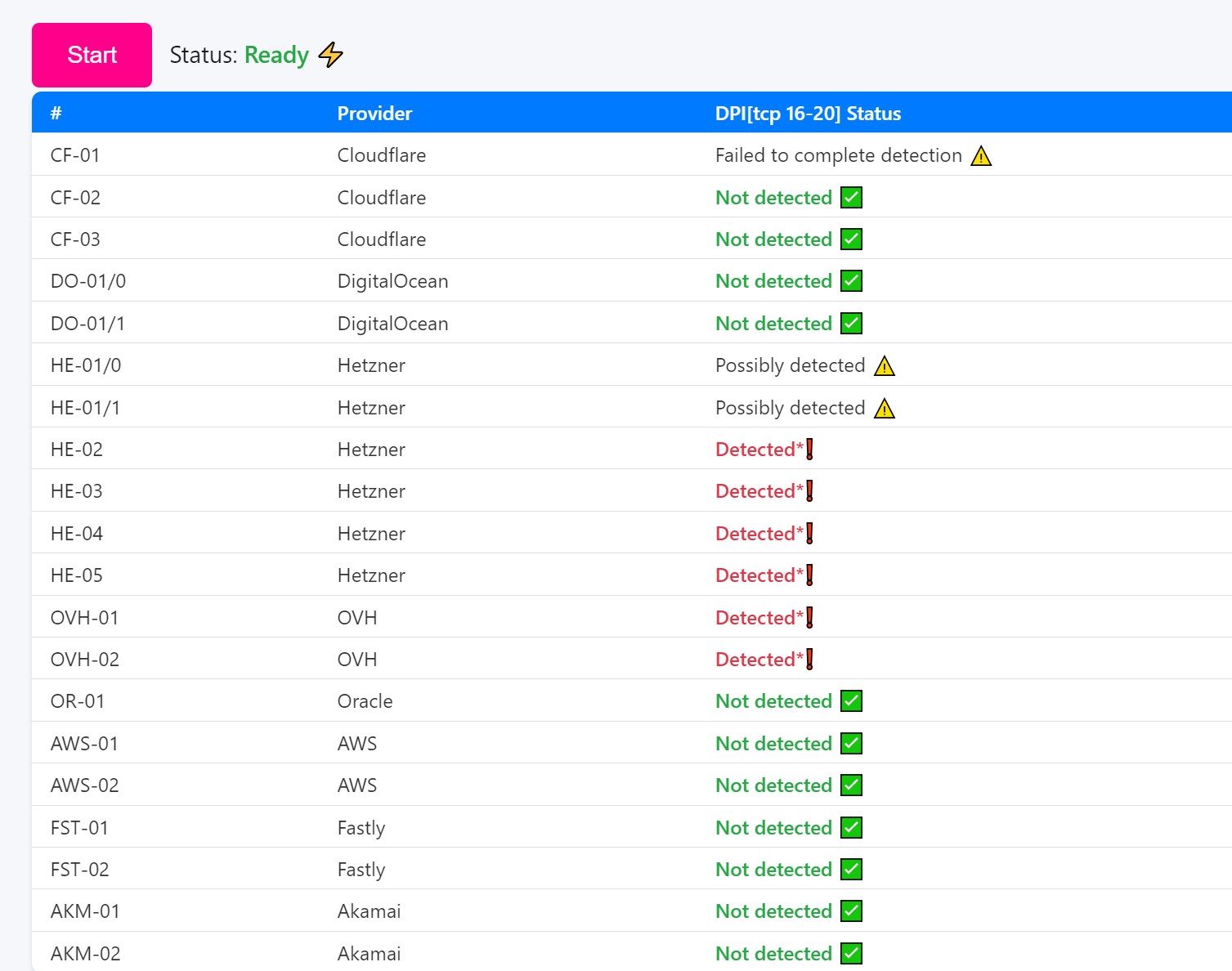Click the 'AKM-02' identifier cell
Image resolution: width=1232 pixels, height=971 pixels.
85,954
